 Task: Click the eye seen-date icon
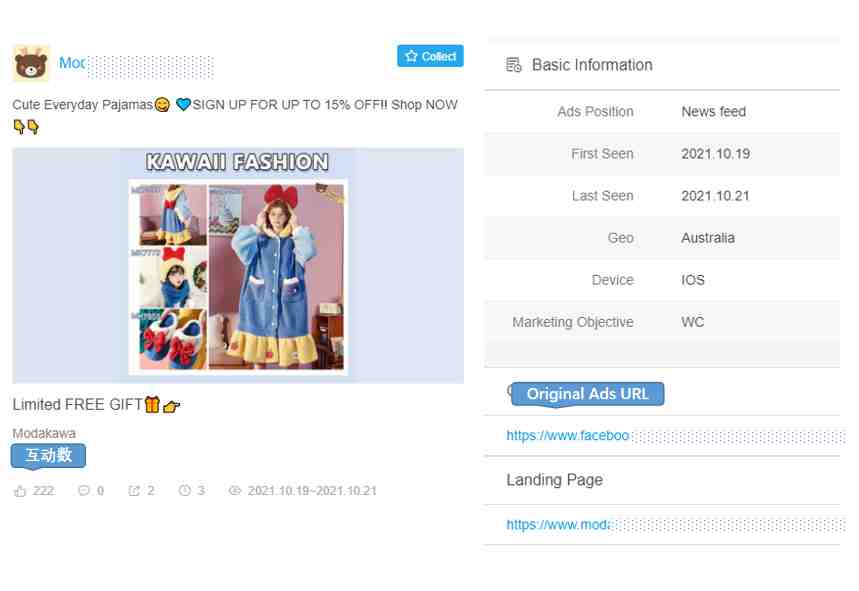(235, 490)
